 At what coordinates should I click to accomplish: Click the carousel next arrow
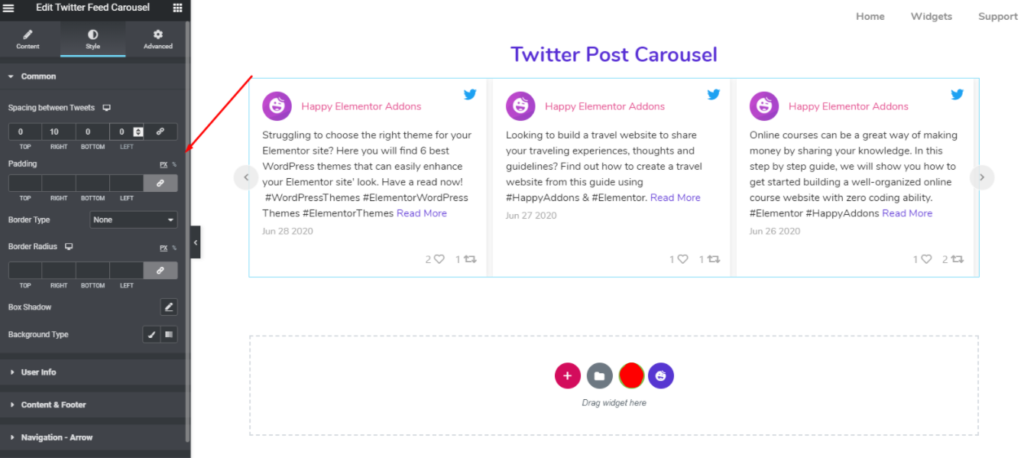[x=982, y=177]
